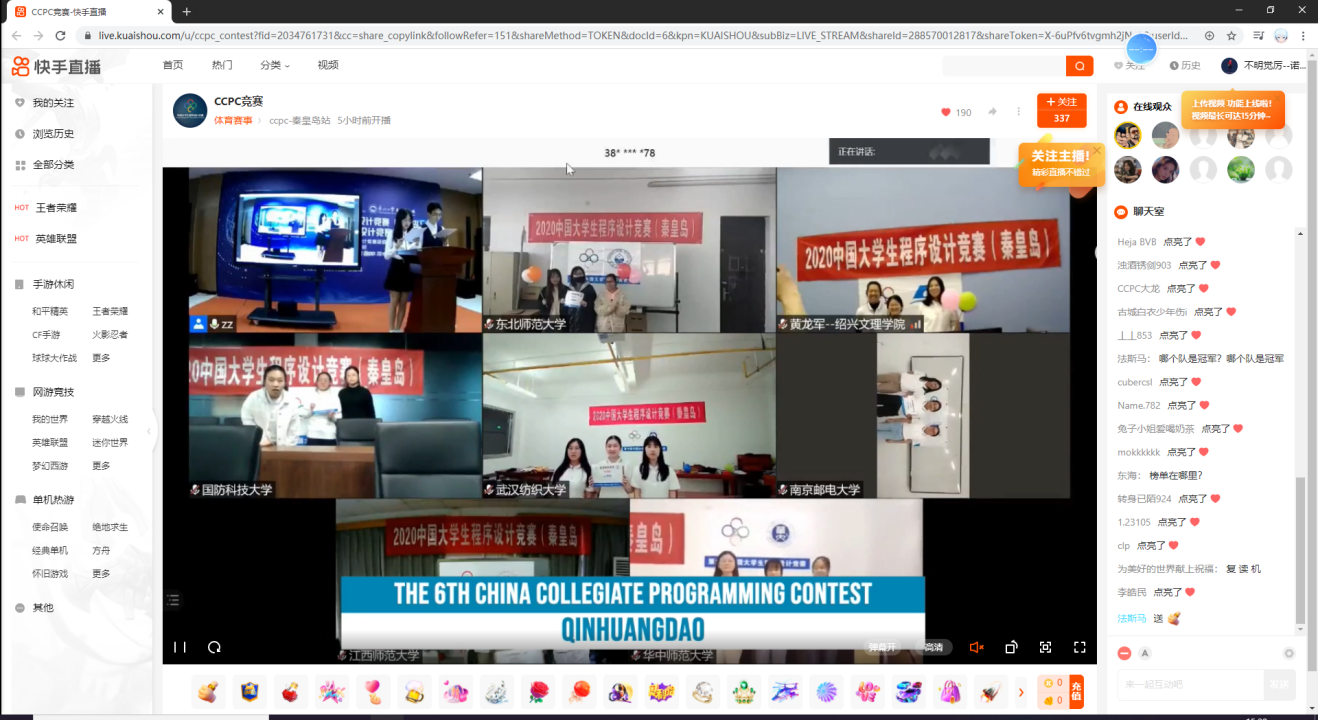Viewport: 1318px width, 720px height.
Task: Toggle the 弹幕开 danmaku switch
Action: (x=882, y=647)
